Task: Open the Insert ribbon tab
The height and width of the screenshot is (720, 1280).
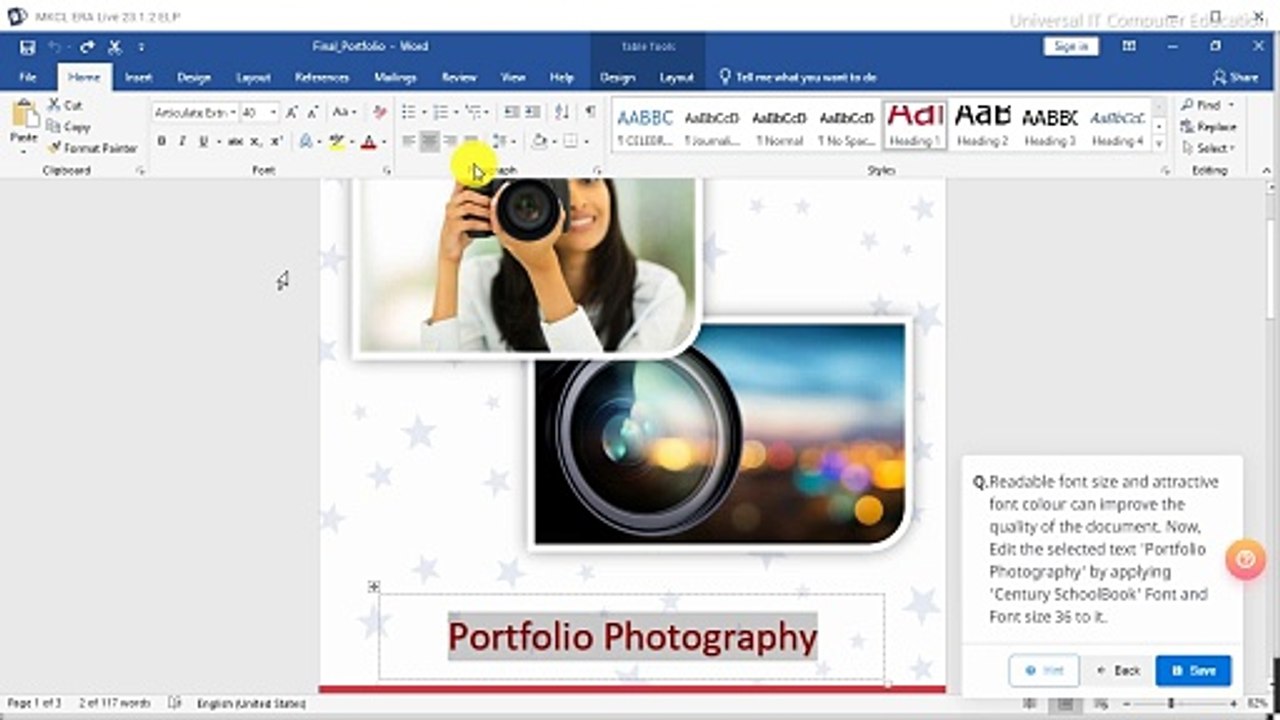Action: tap(138, 77)
